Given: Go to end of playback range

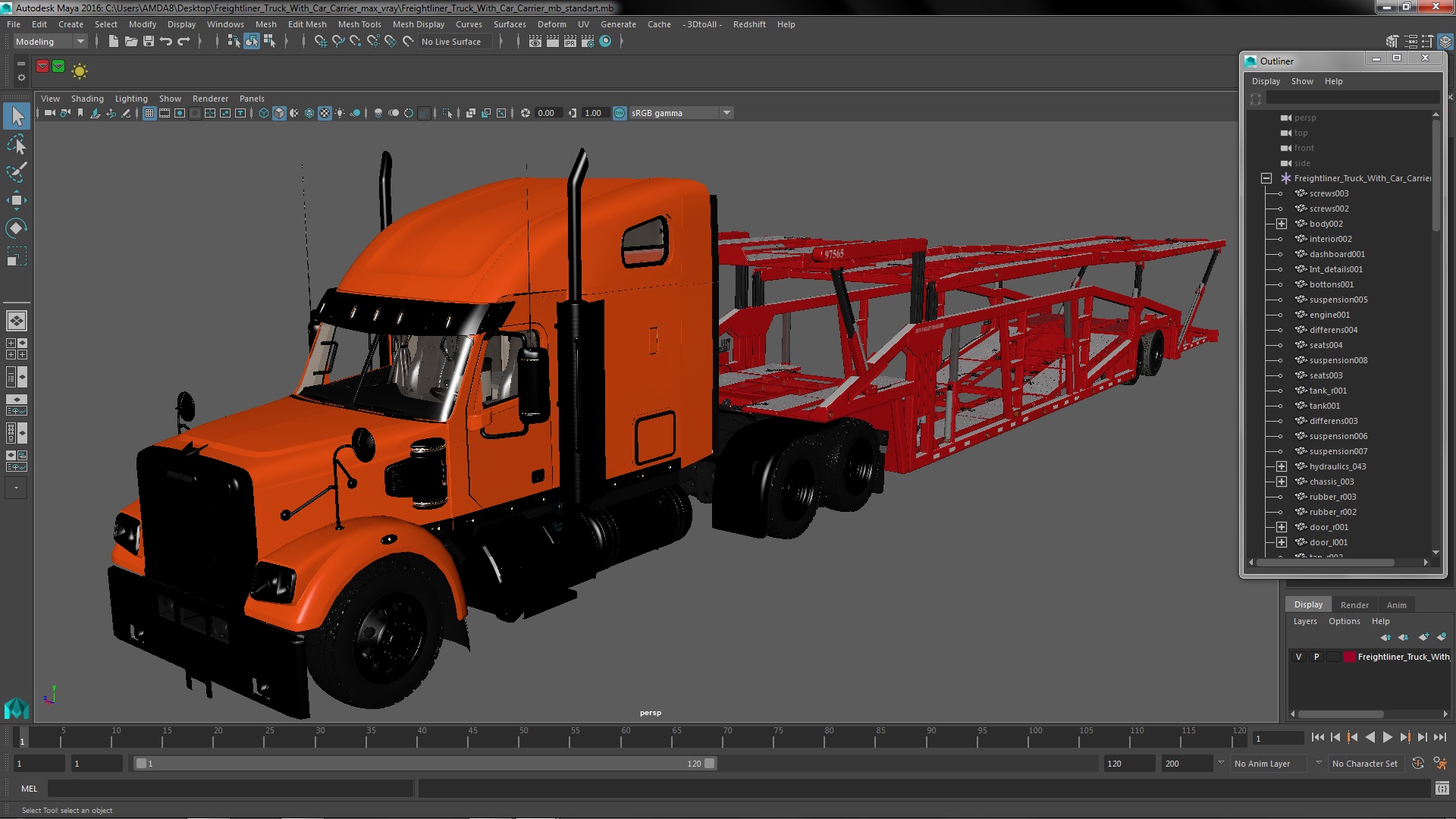Looking at the screenshot, I should [x=1439, y=737].
